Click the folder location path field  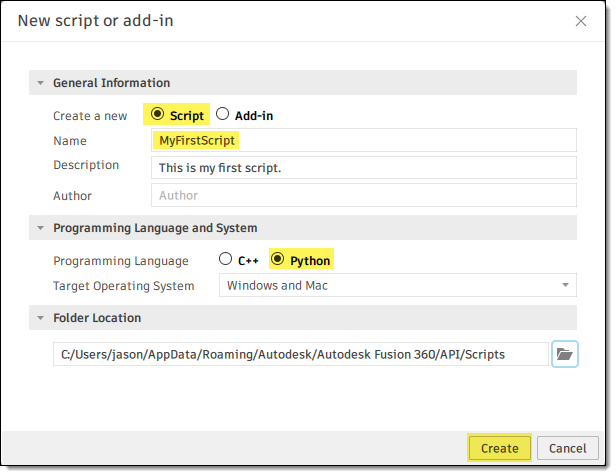click(301, 354)
